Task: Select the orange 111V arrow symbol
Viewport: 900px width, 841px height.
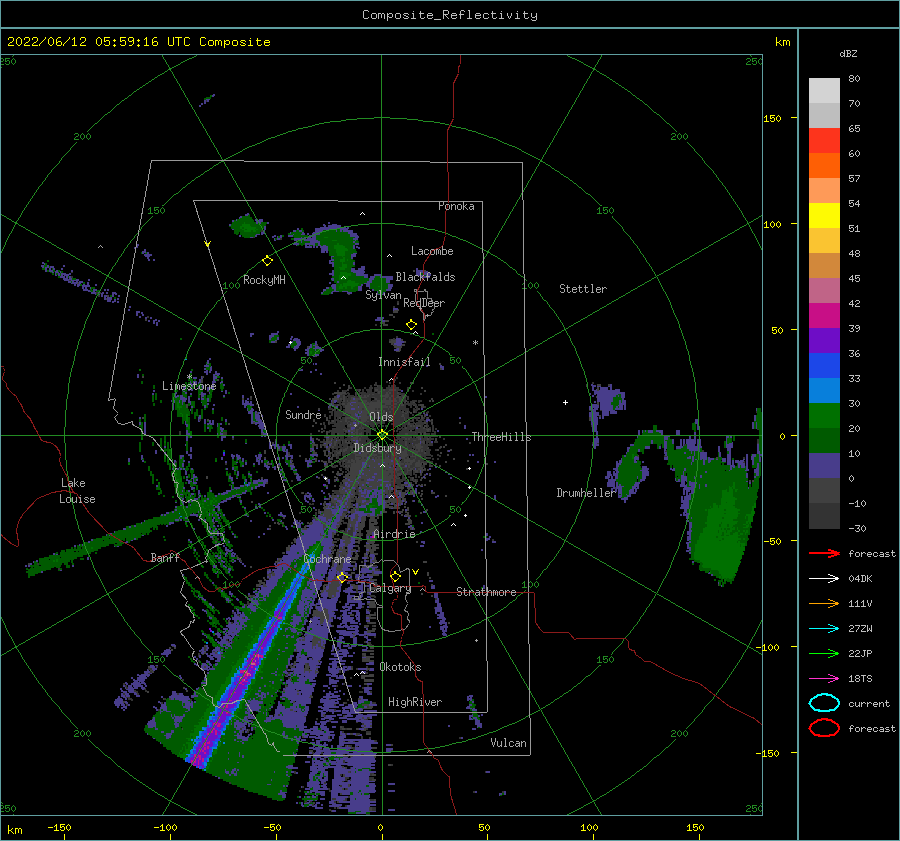Action: [x=824, y=603]
